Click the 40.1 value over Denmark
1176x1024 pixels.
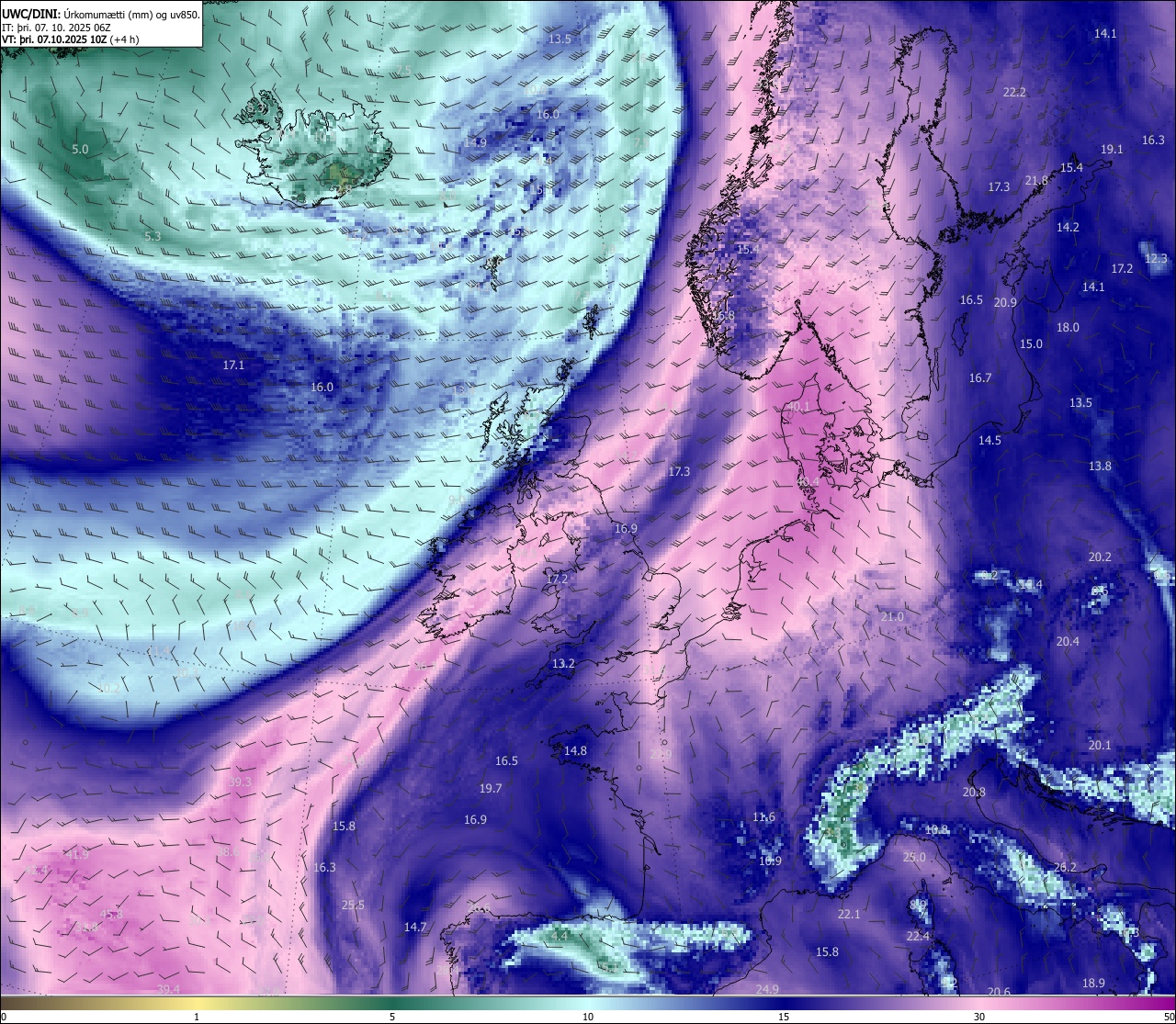coord(799,406)
